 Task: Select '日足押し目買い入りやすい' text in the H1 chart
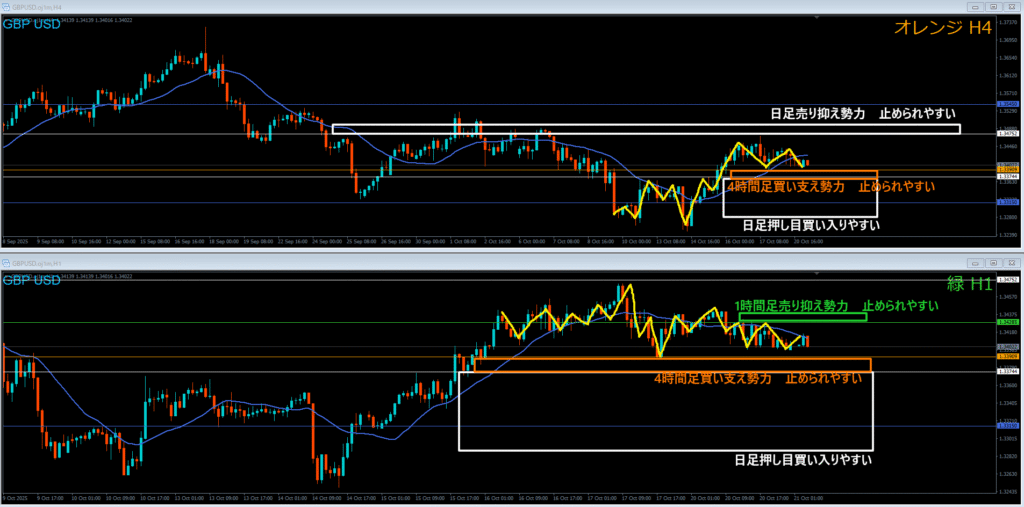(803, 460)
